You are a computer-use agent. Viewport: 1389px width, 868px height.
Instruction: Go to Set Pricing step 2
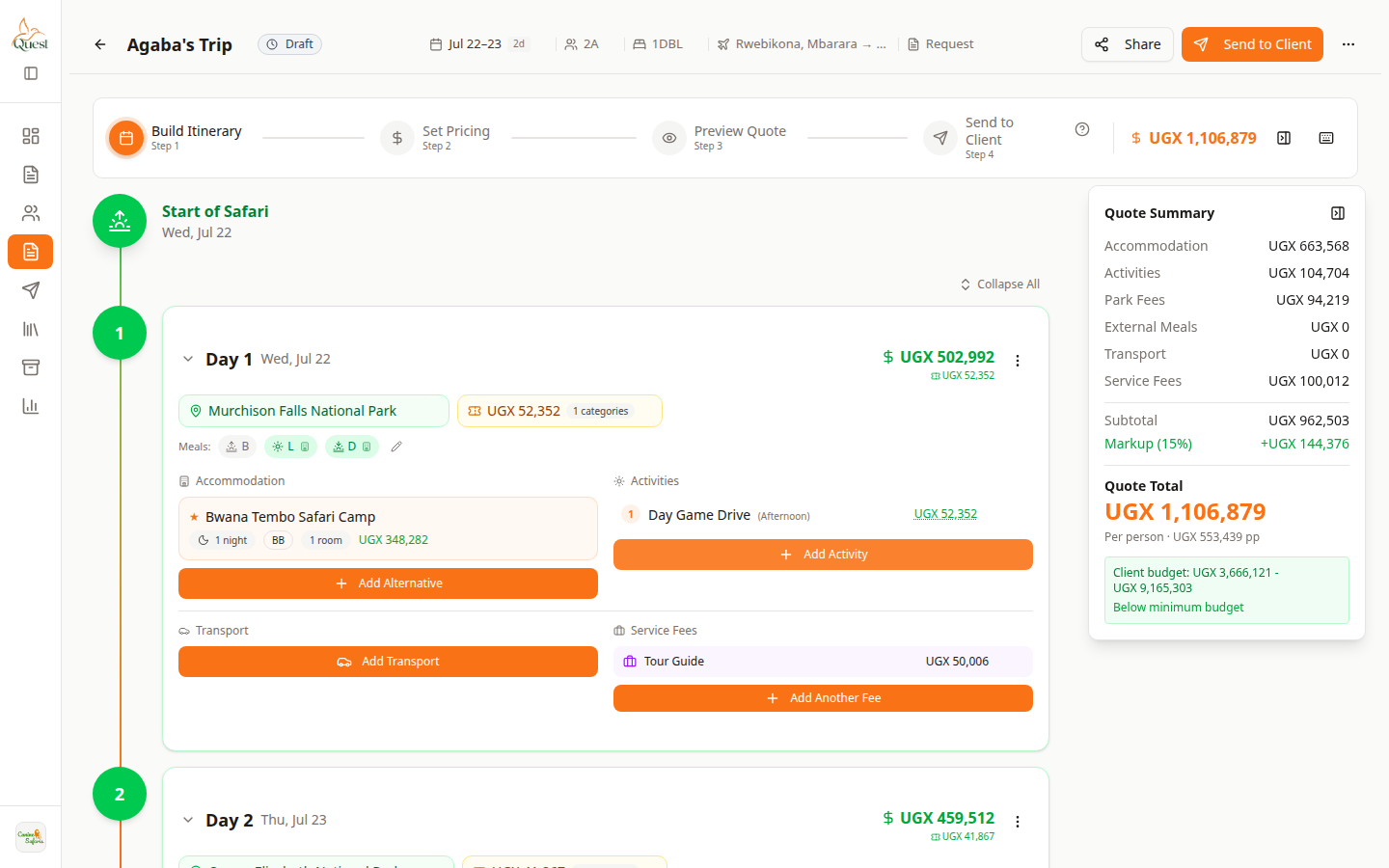coord(436,138)
